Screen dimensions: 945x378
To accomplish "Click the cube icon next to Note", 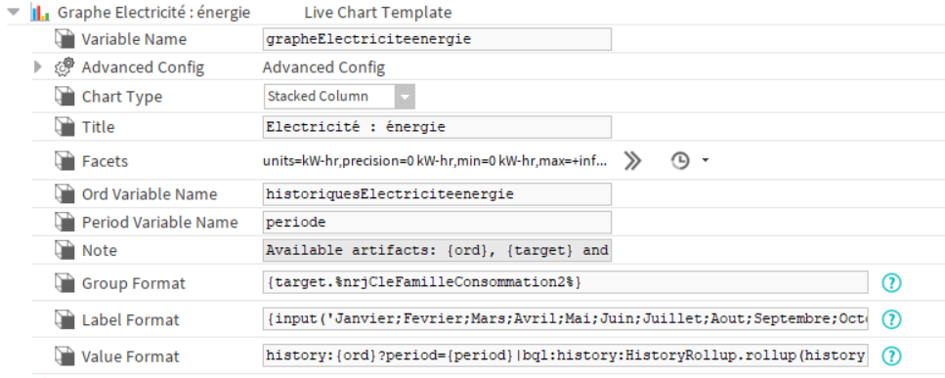I will [64, 251].
